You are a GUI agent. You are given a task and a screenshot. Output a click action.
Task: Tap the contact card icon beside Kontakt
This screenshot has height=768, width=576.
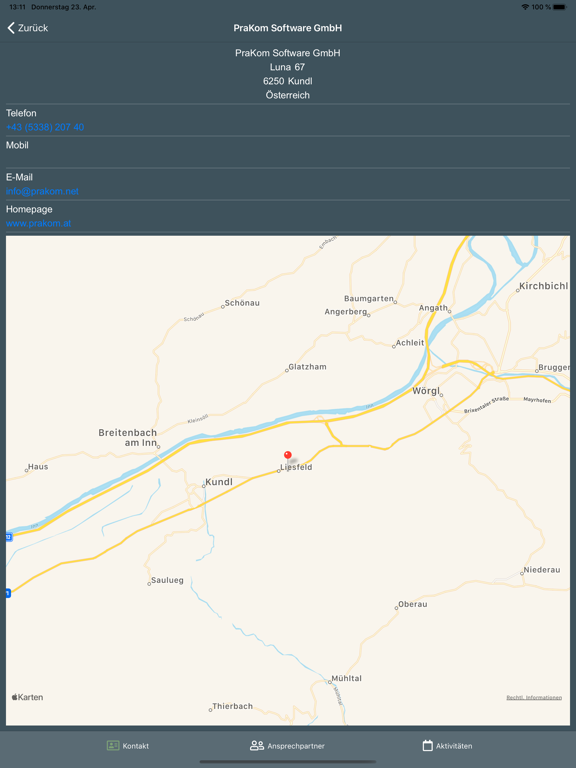coord(113,745)
